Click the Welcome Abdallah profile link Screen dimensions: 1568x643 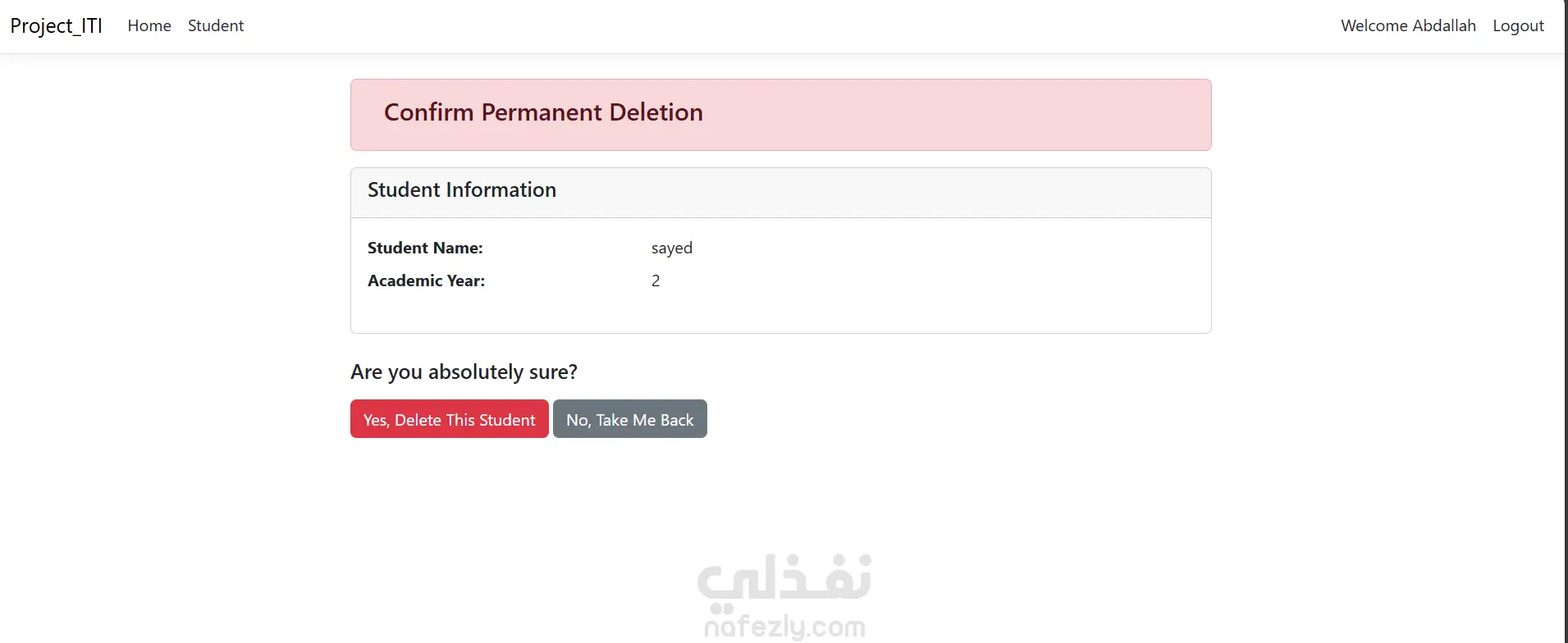point(1408,26)
